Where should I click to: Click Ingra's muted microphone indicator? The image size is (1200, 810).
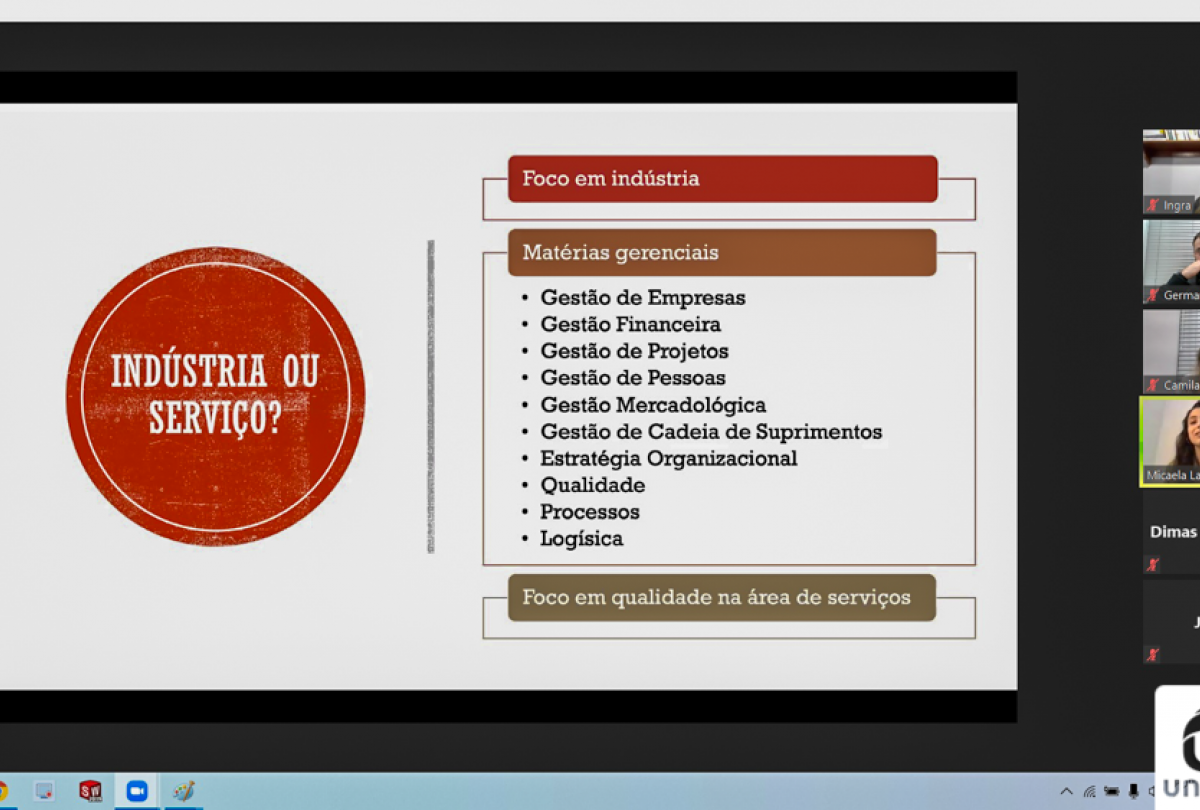1153,205
